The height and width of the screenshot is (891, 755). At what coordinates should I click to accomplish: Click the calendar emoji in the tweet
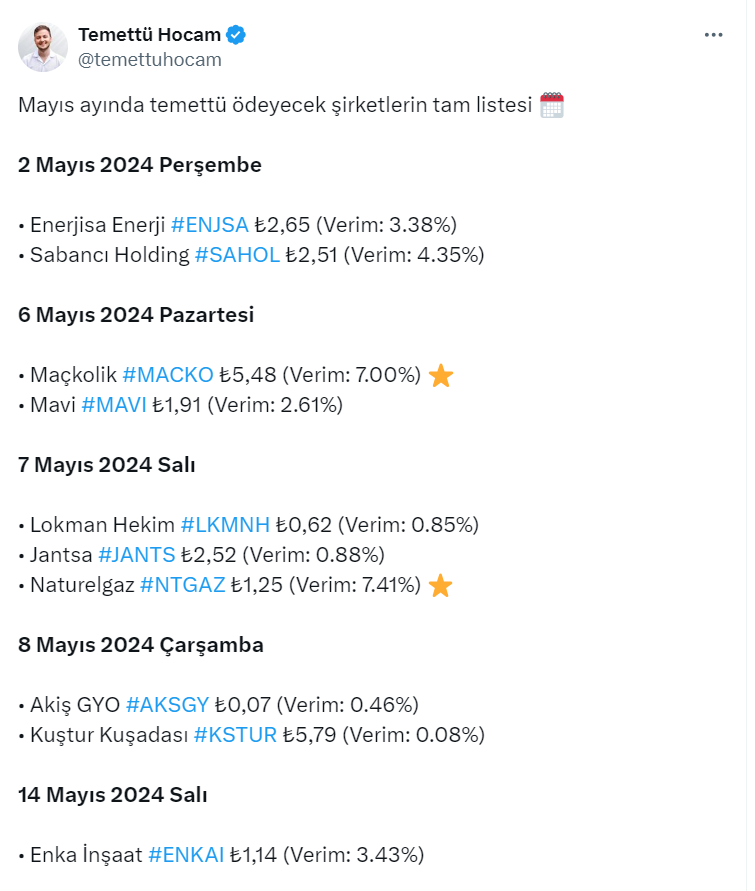coord(552,105)
